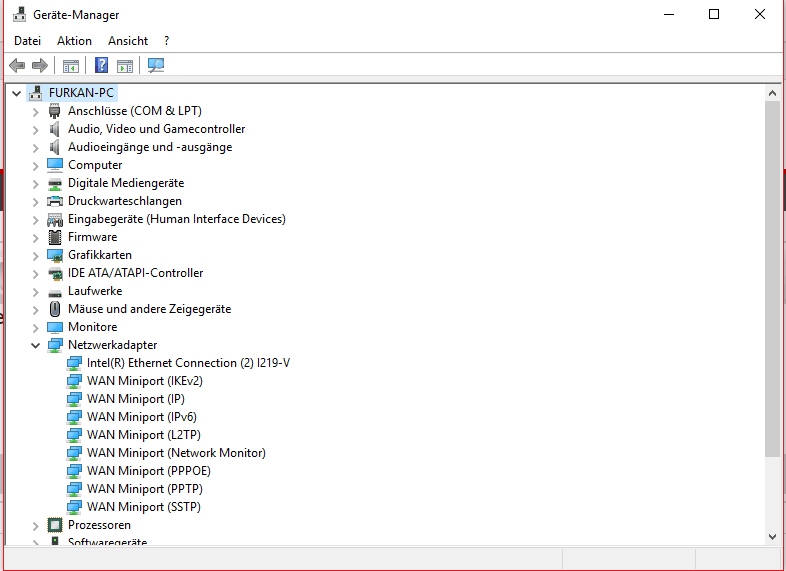Image resolution: width=786 pixels, height=571 pixels.
Task: Select the IDE ATA/ATAPI-Controller label
Action: [136, 273]
